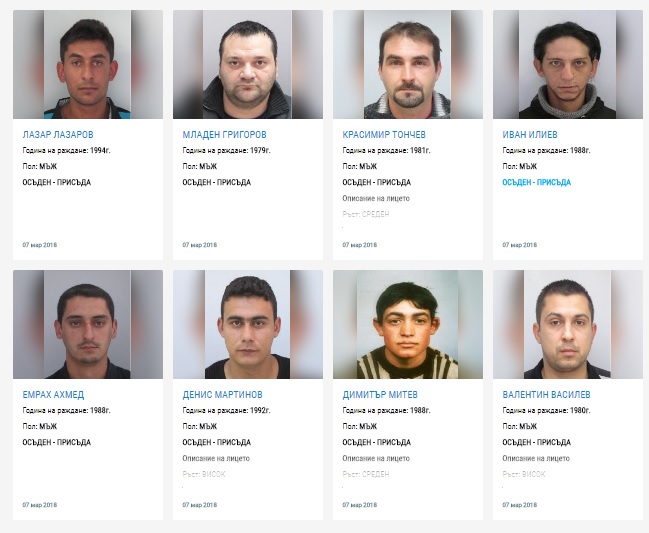This screenshot has width=649, height=533.
Task: Click highlighted ОСЪДЕН - ПРИСЪДА link under ИВАН ИЛИЕВ
Action: tap(536, 182)
